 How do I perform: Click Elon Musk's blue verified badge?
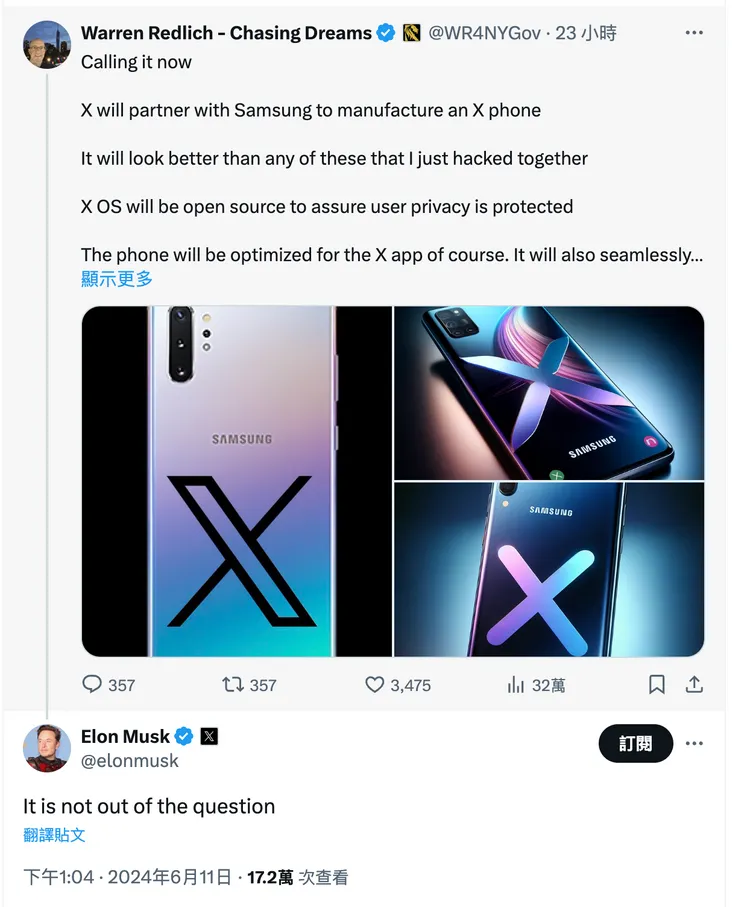pyautogui.click(x=184, y=737)
